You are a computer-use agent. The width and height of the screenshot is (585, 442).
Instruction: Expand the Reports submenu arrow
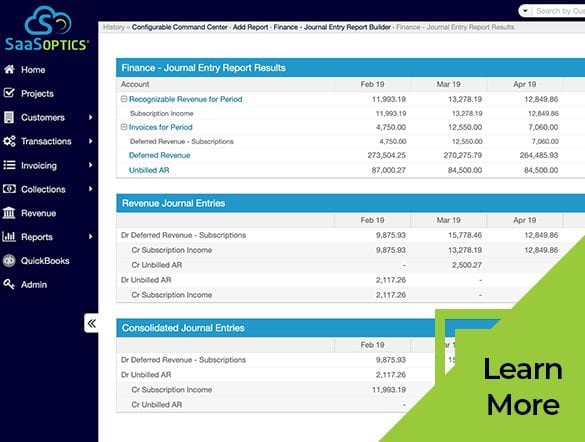click(x=90, y=236)
